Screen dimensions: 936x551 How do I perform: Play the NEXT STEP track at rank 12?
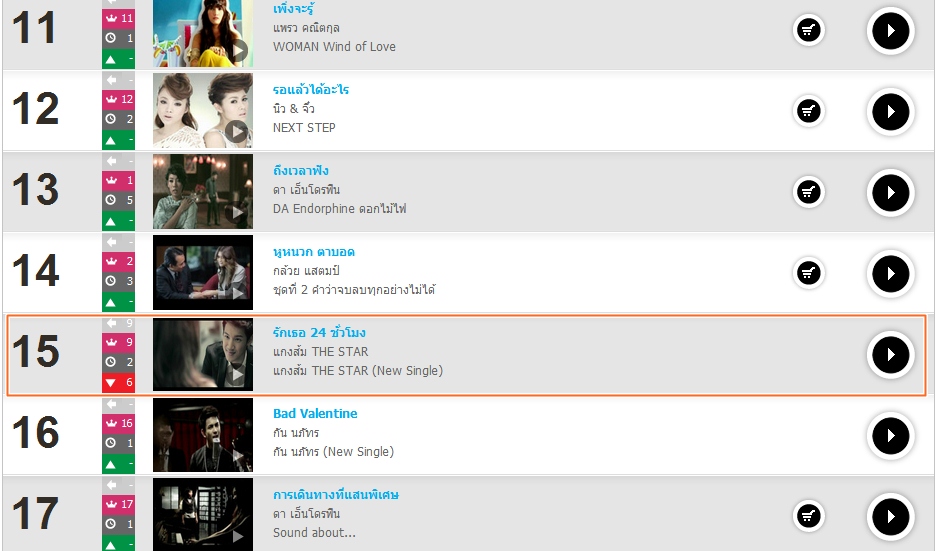click(890, 112)
